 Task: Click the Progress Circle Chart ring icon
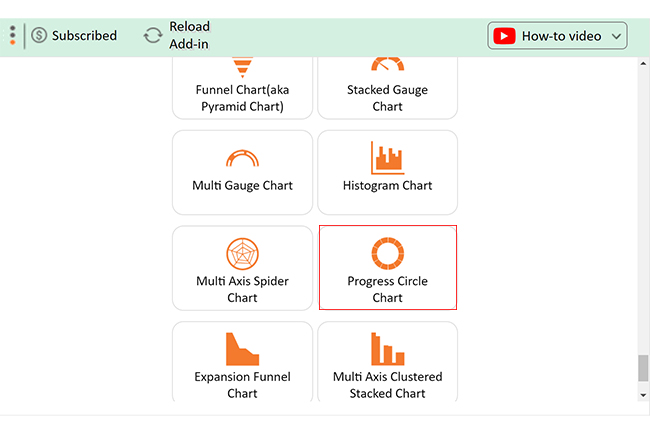388,253
